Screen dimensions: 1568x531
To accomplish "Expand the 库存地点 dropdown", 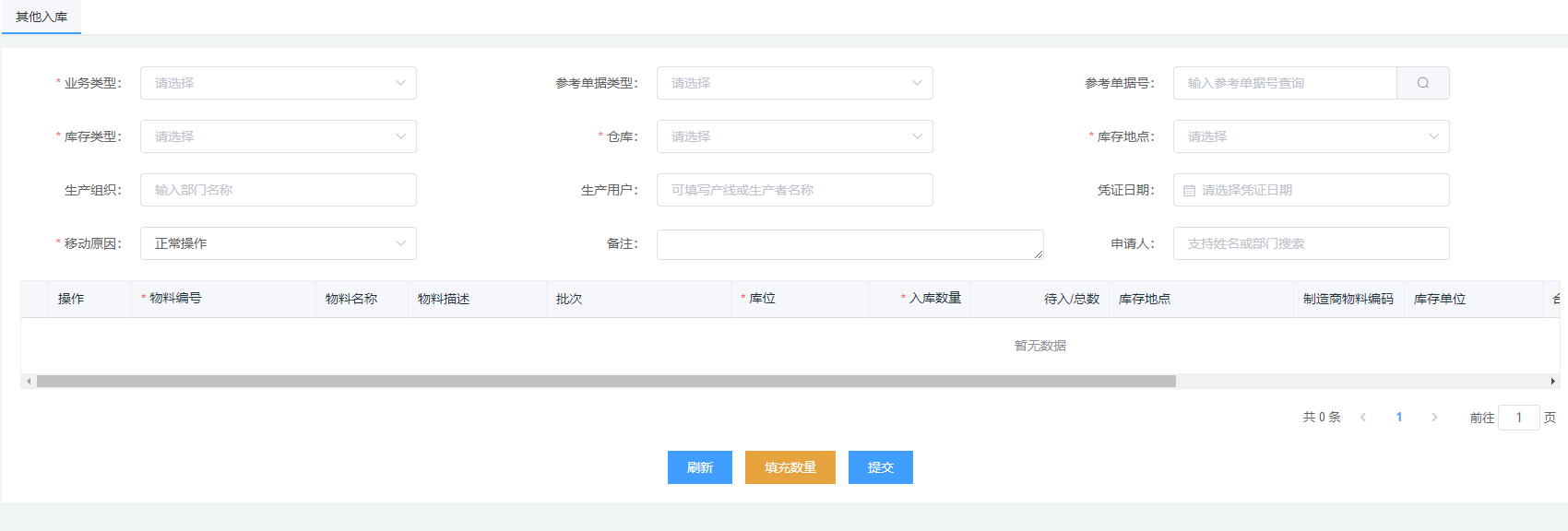I will [1311, 136].
